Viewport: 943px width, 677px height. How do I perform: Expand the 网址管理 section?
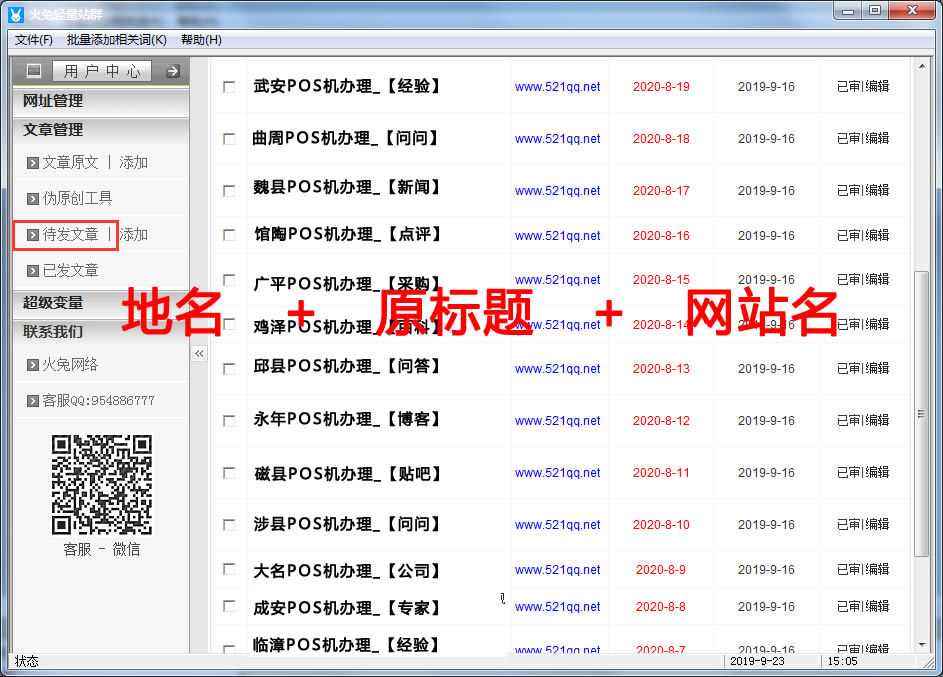pyautogui.click(x=54, y=101)
